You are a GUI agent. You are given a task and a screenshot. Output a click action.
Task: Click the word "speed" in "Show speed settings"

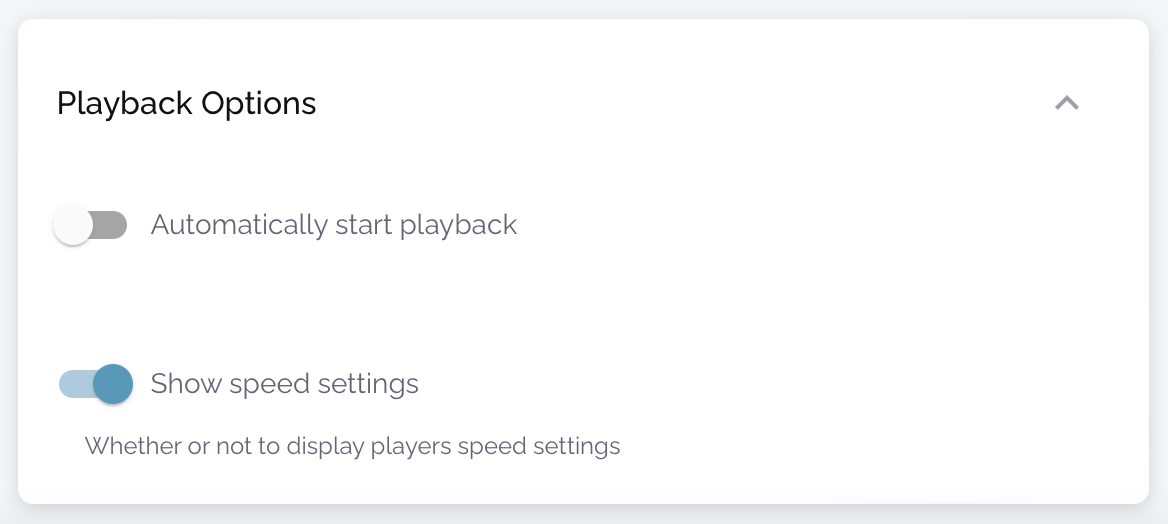(269, 385)
